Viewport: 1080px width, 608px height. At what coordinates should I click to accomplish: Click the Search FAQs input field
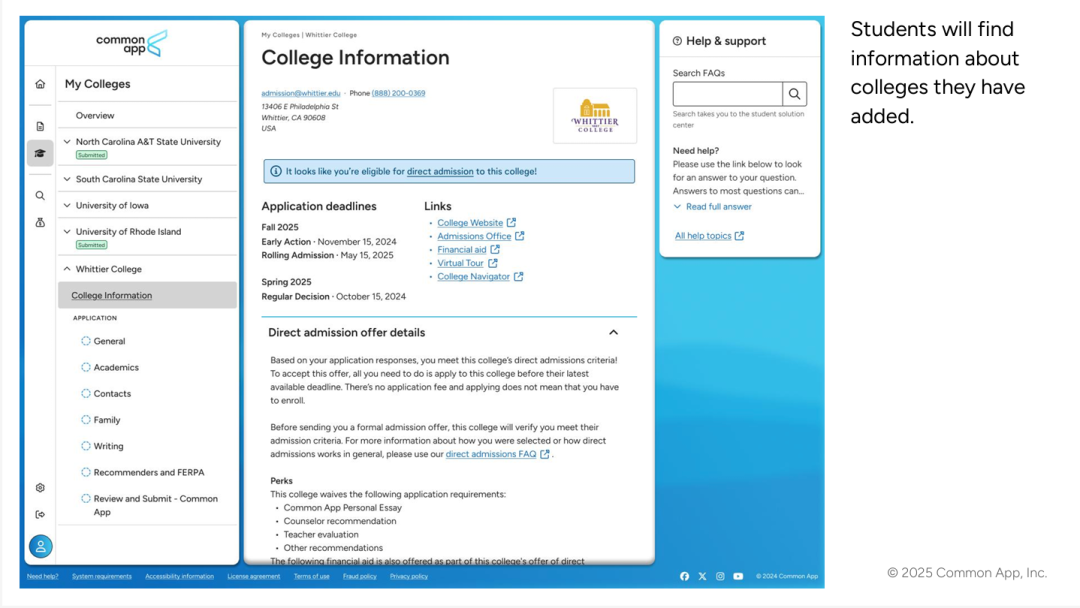click(x=728, y=94)
